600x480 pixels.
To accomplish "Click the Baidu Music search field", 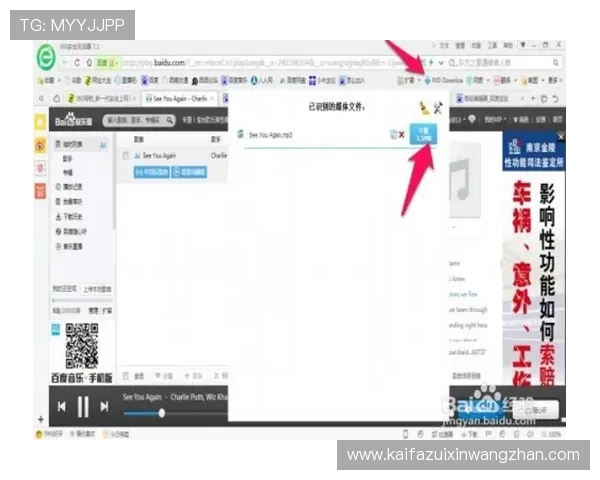I will click(134, 121).
